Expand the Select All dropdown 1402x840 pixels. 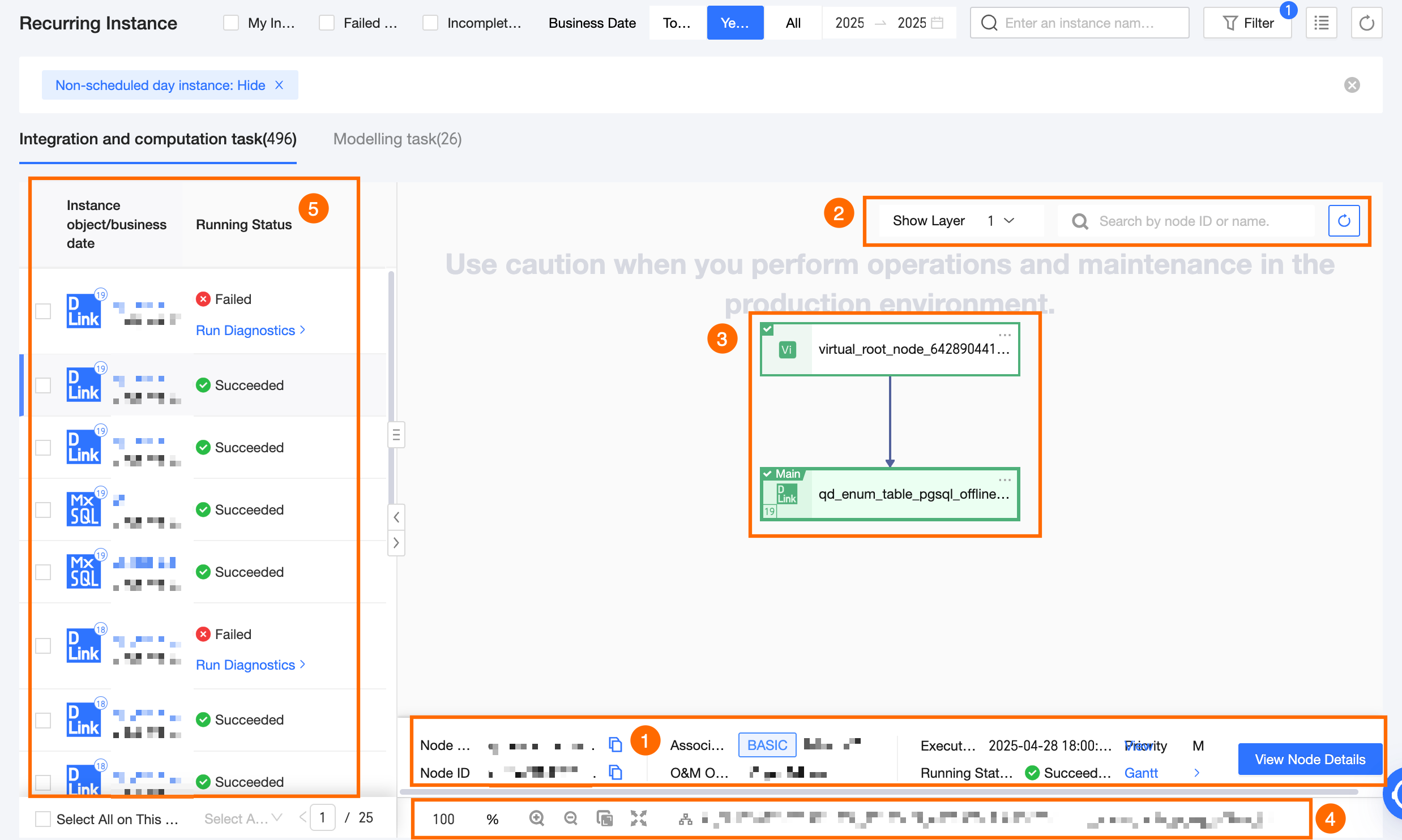[x=243, y=818]
